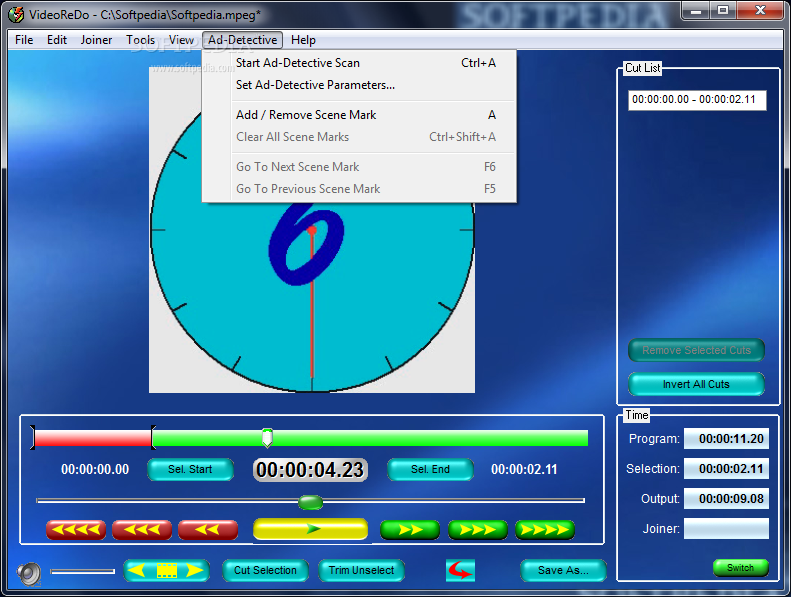Click the yellow play button
The width and height of the screenshot is (791, 597).
[310, 529]
